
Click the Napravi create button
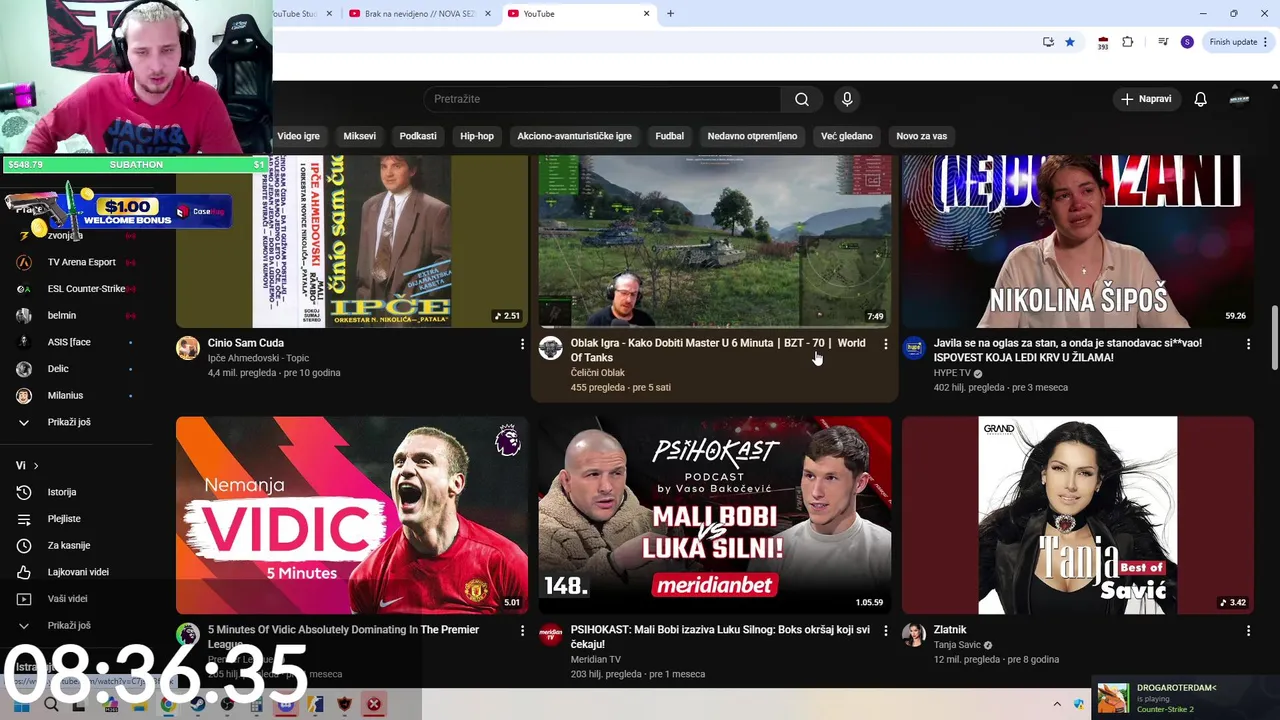click(x=1146, y=99)
